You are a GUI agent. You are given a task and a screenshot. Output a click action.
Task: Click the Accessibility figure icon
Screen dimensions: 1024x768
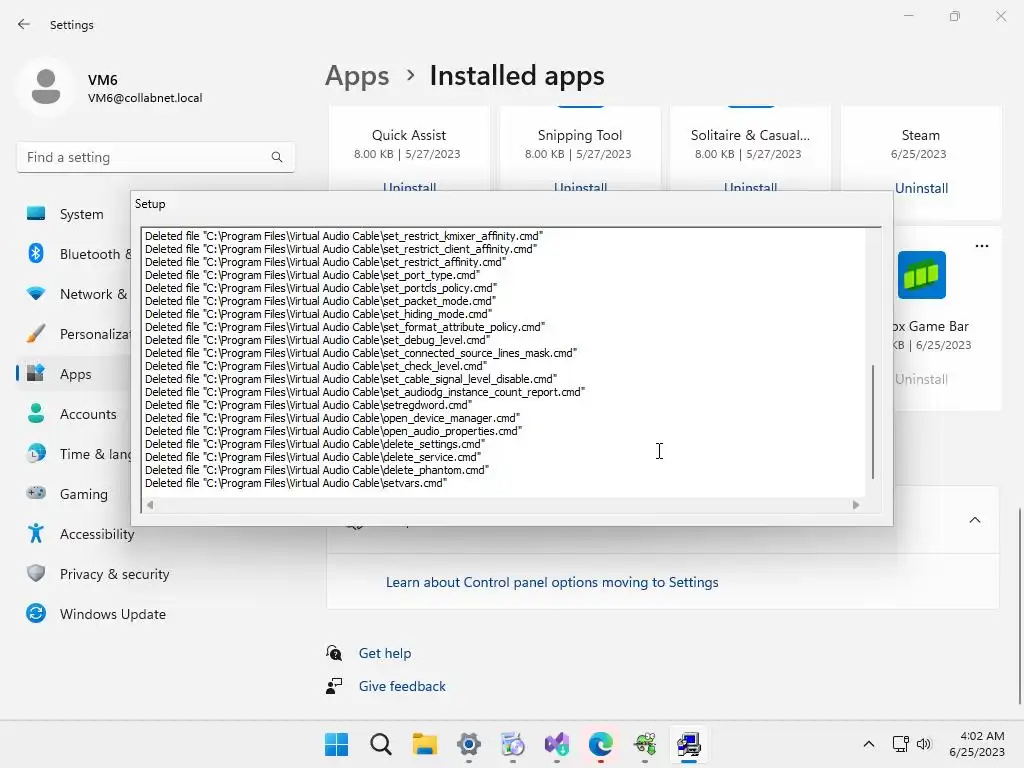[x=36, y=534]
